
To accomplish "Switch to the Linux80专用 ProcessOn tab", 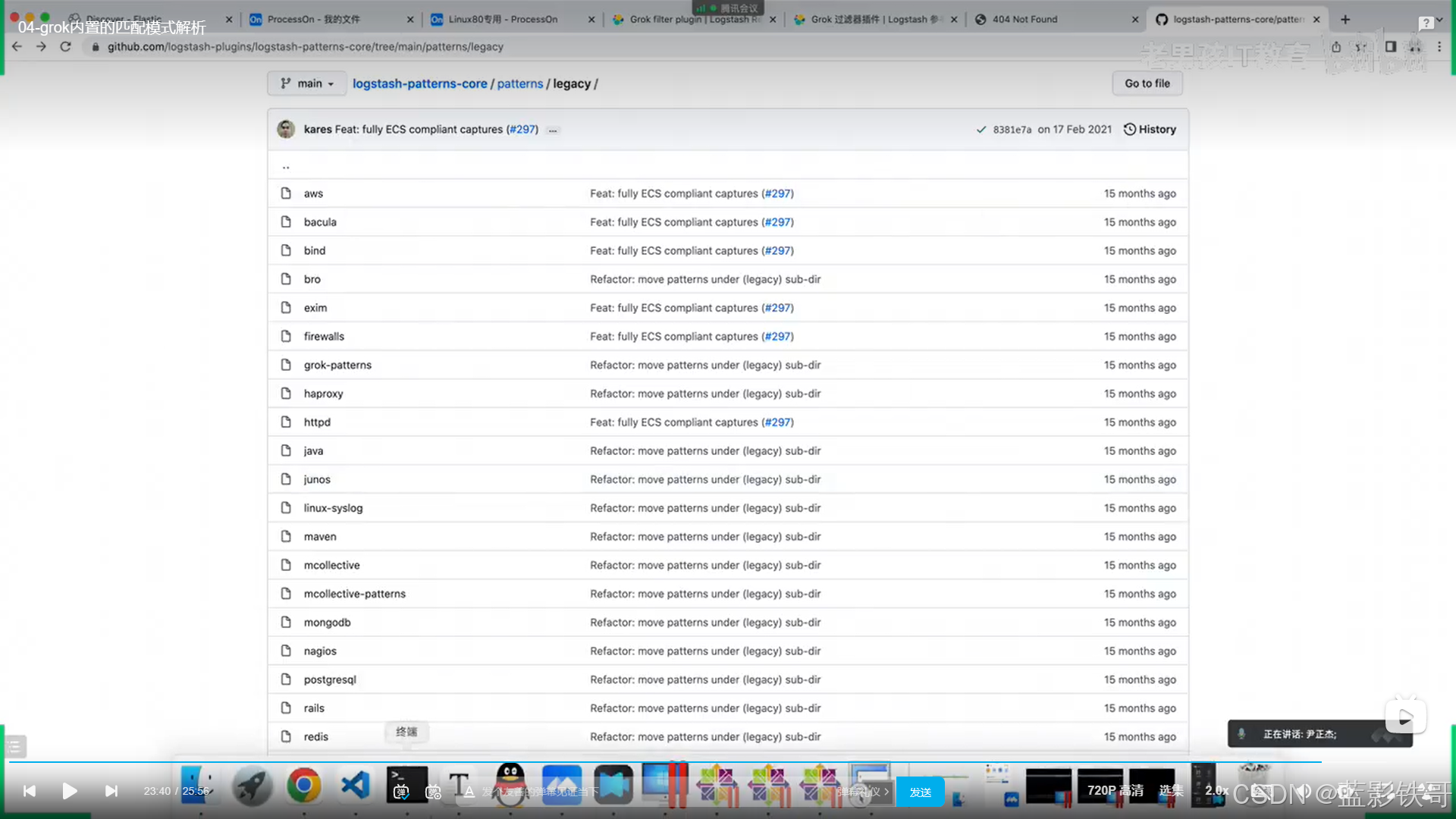I will pos(513,20).
